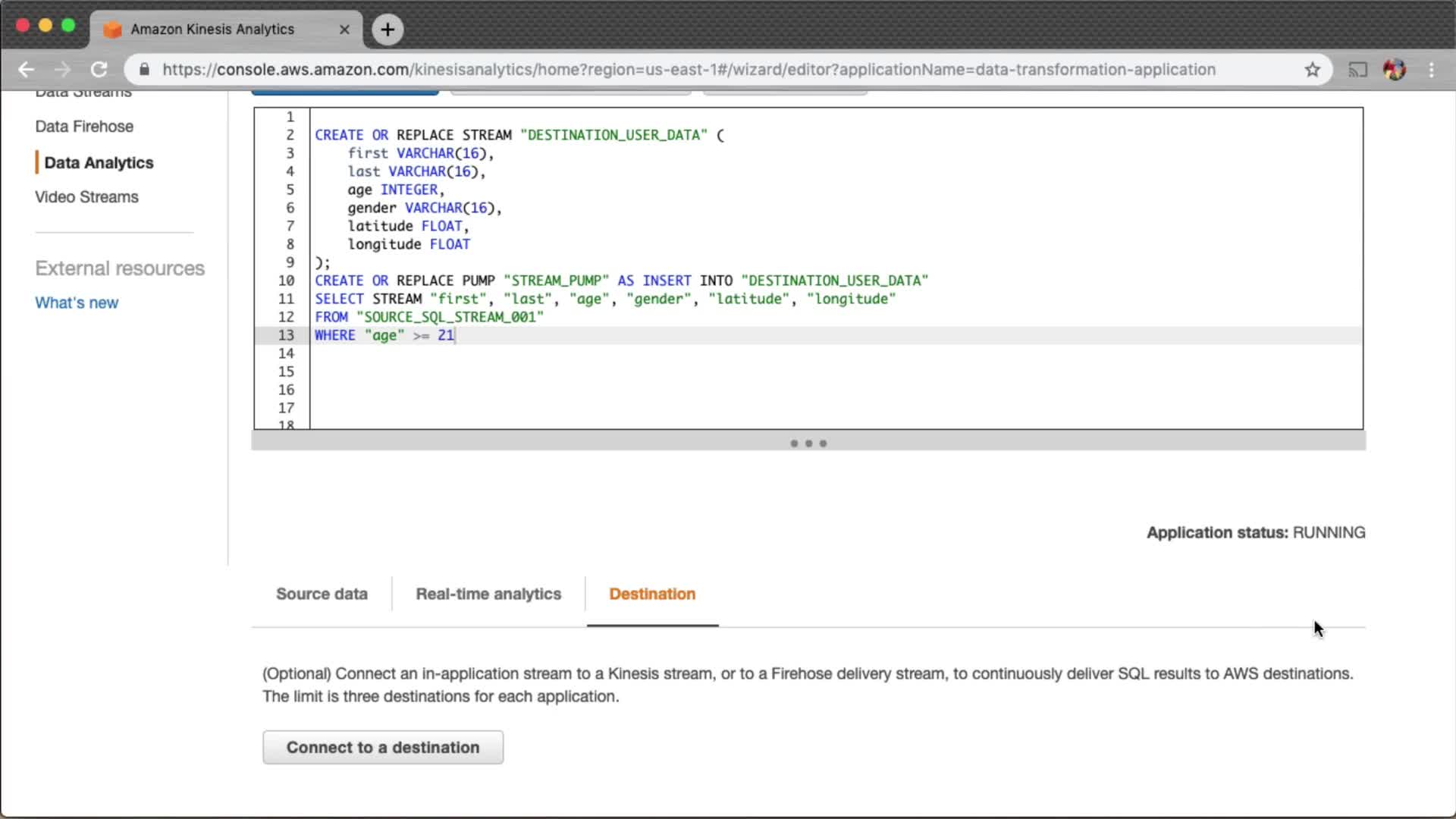Click the browser back arrow icon
This screenshot has width=1456, height=819.
tap(26, 70)
